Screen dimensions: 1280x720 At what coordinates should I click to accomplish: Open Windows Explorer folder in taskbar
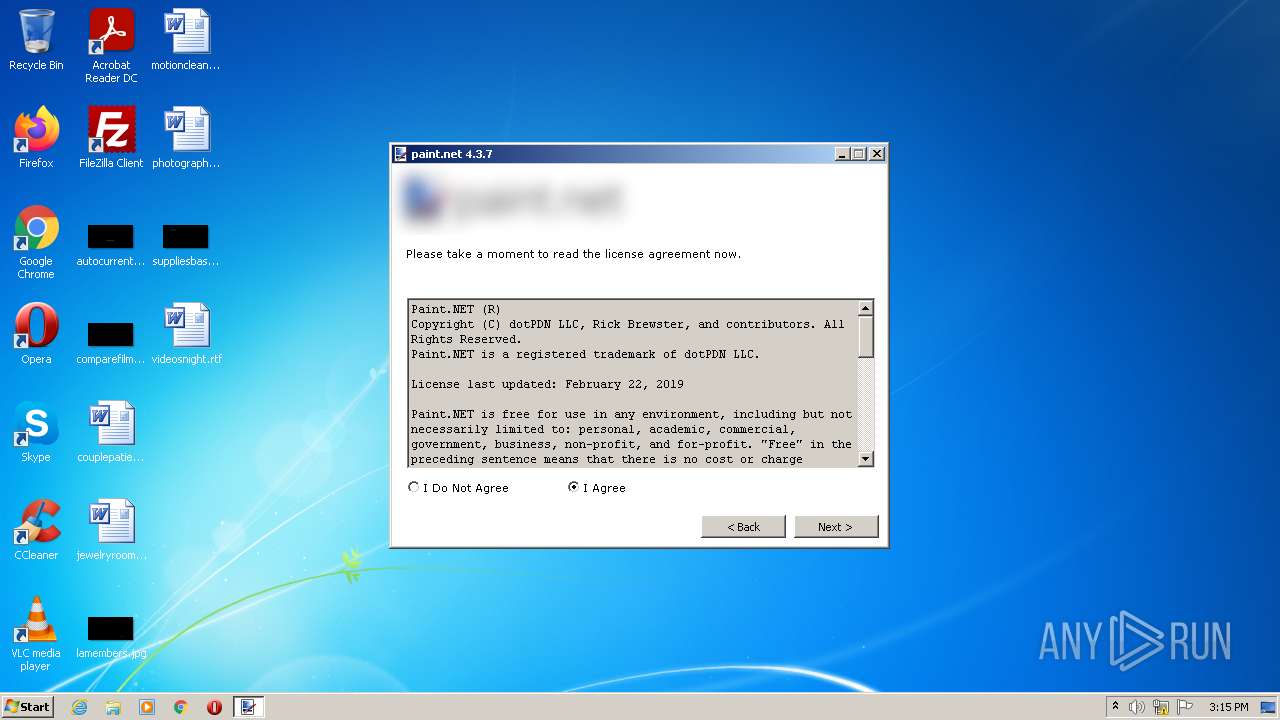(x=113, y=707)
